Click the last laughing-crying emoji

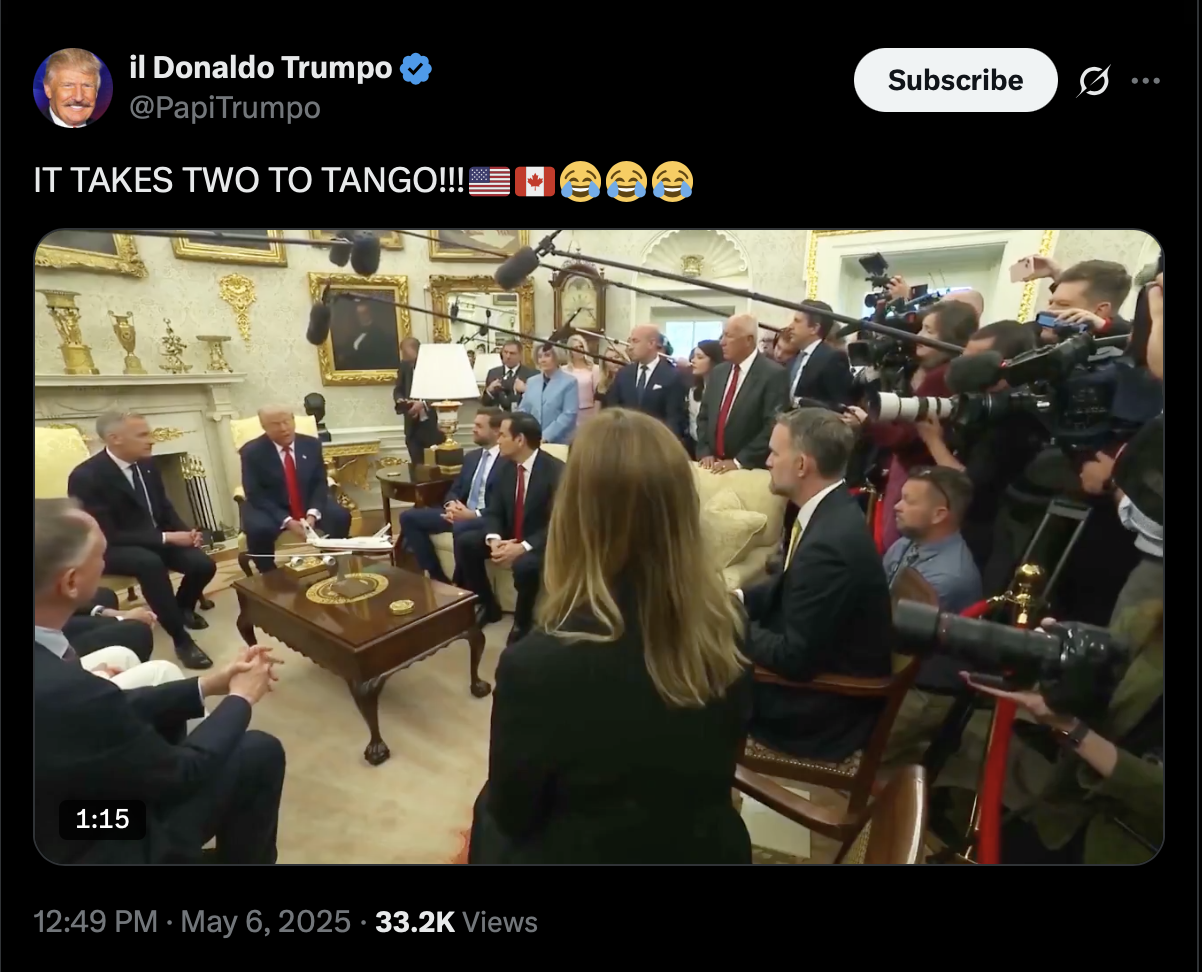click(x=672, y=181)
